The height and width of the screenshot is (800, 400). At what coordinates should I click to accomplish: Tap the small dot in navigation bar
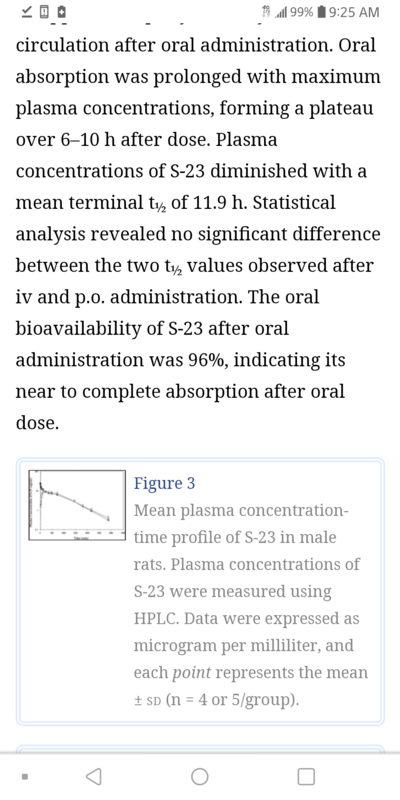24,777
